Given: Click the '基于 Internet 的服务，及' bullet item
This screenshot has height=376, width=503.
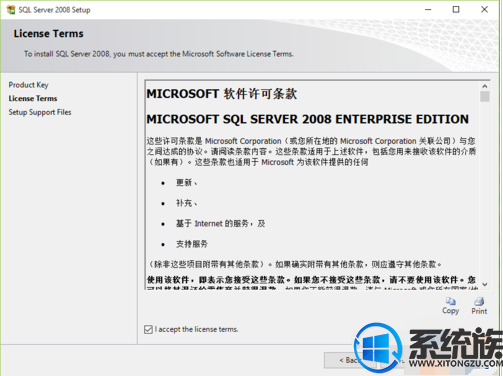Looking at the screenshot, I should coord(221,224).
